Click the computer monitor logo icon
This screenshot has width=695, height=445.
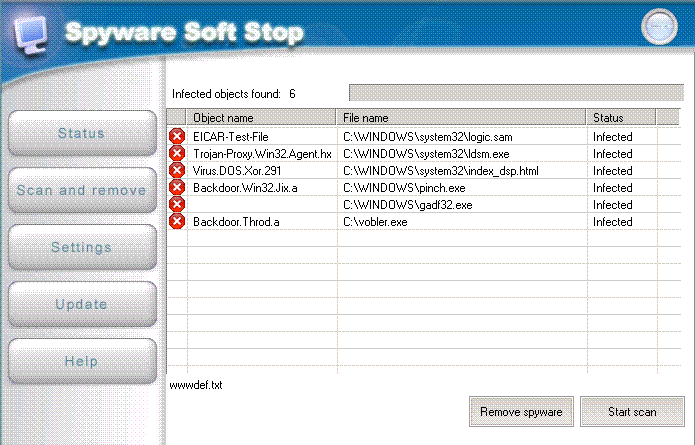(30, 35)
